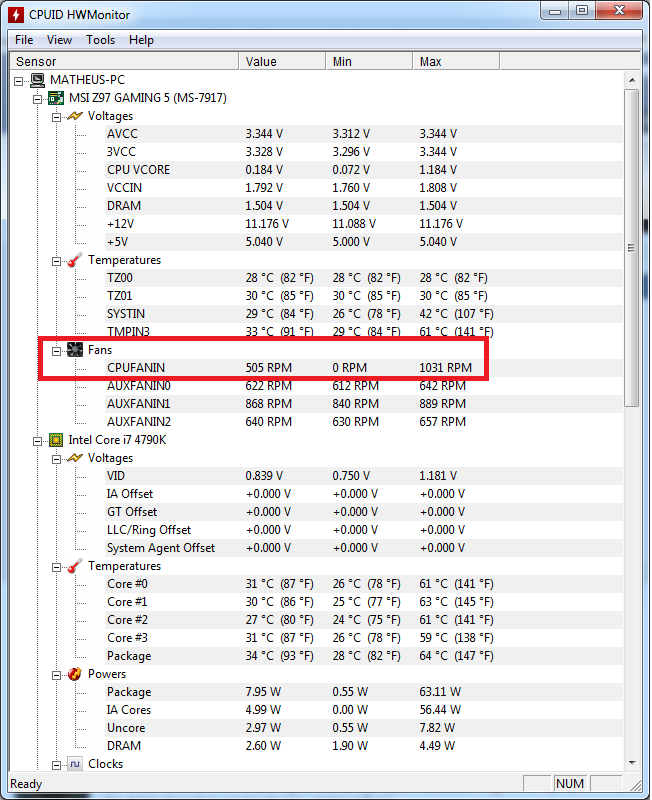The image size is (652, 800).
Task: Collapse the Powers group
Action: pyautogui.click(x=57, y=676)
